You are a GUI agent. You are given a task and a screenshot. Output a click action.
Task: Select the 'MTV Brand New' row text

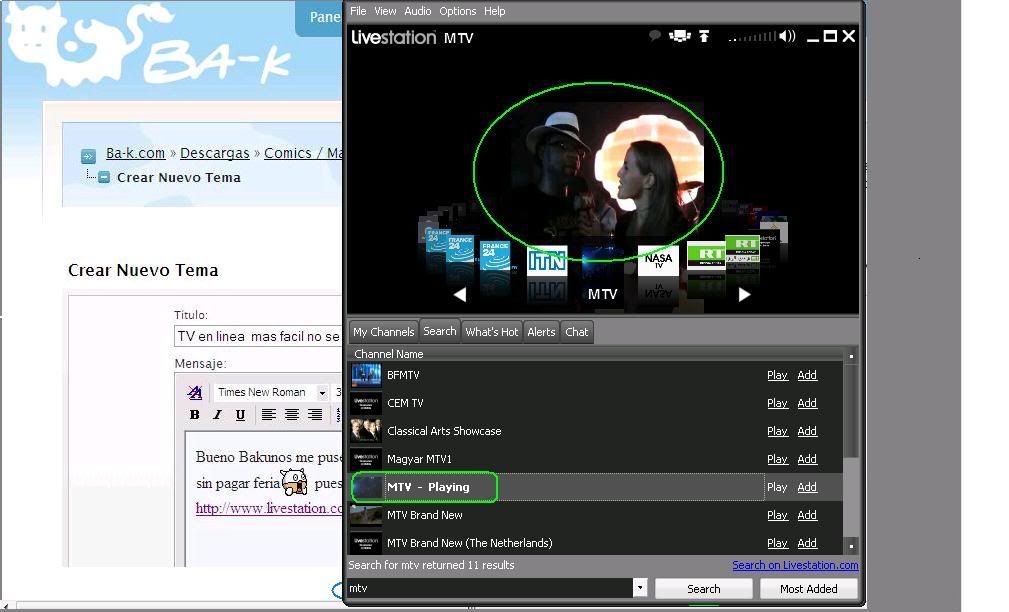click(x=425, y=515)
